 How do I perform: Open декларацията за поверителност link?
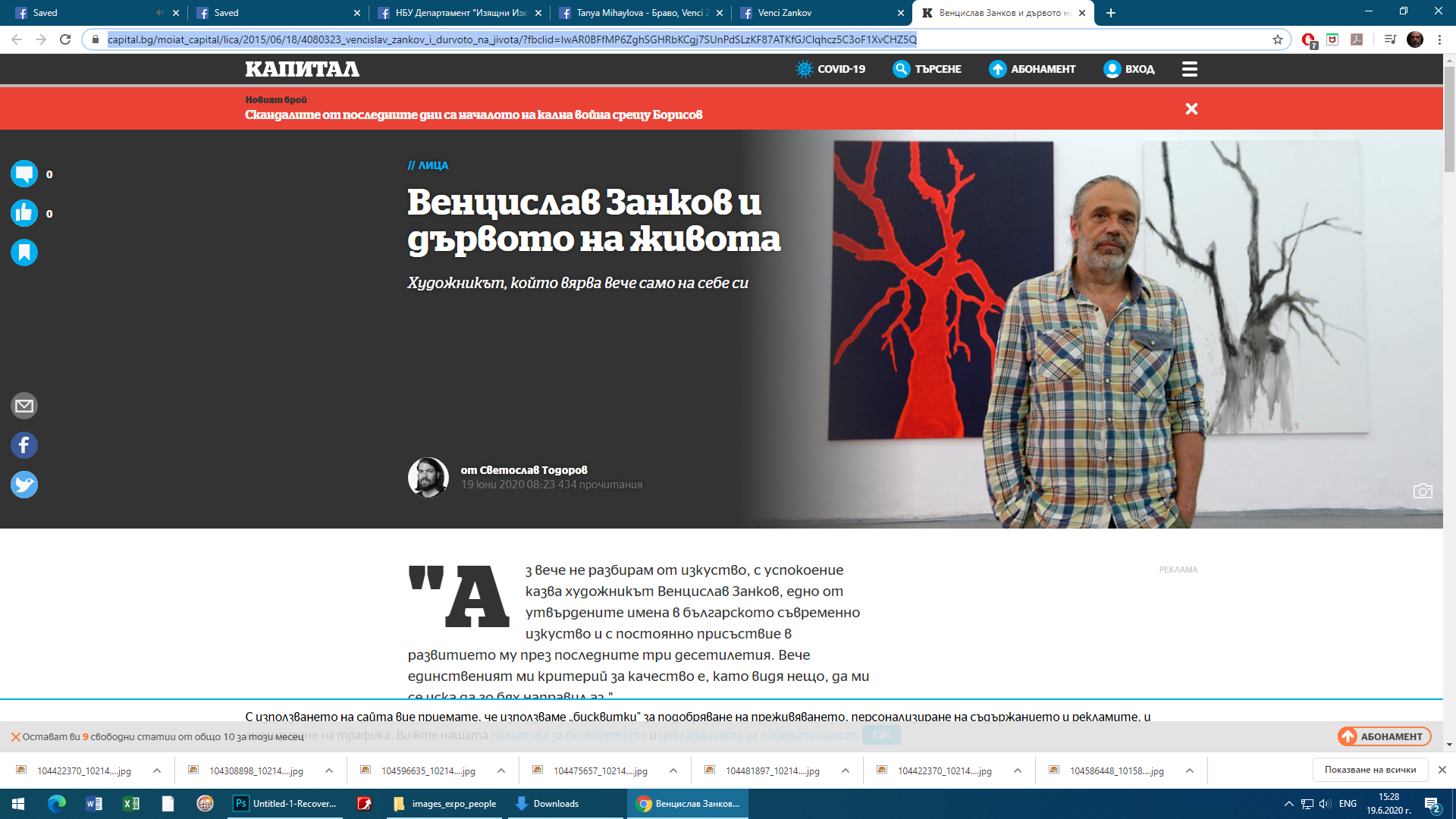(x=758, y=735)
